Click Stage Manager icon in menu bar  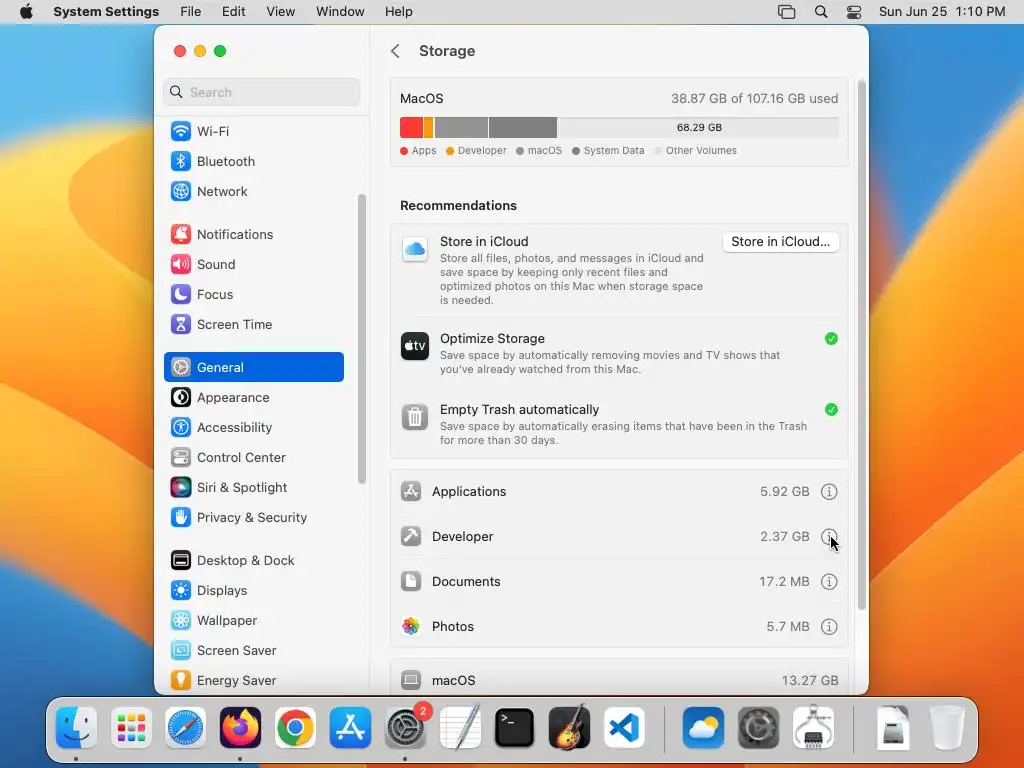786,12
